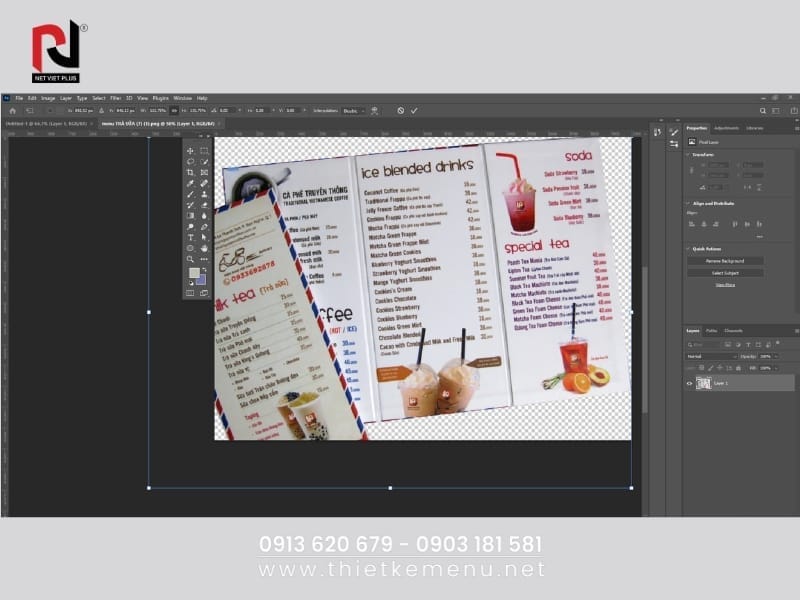Viewport: 800px width, 600px height.
Task: Open the Opacity dropdown in Layers panel
Action: click(775, 356)
